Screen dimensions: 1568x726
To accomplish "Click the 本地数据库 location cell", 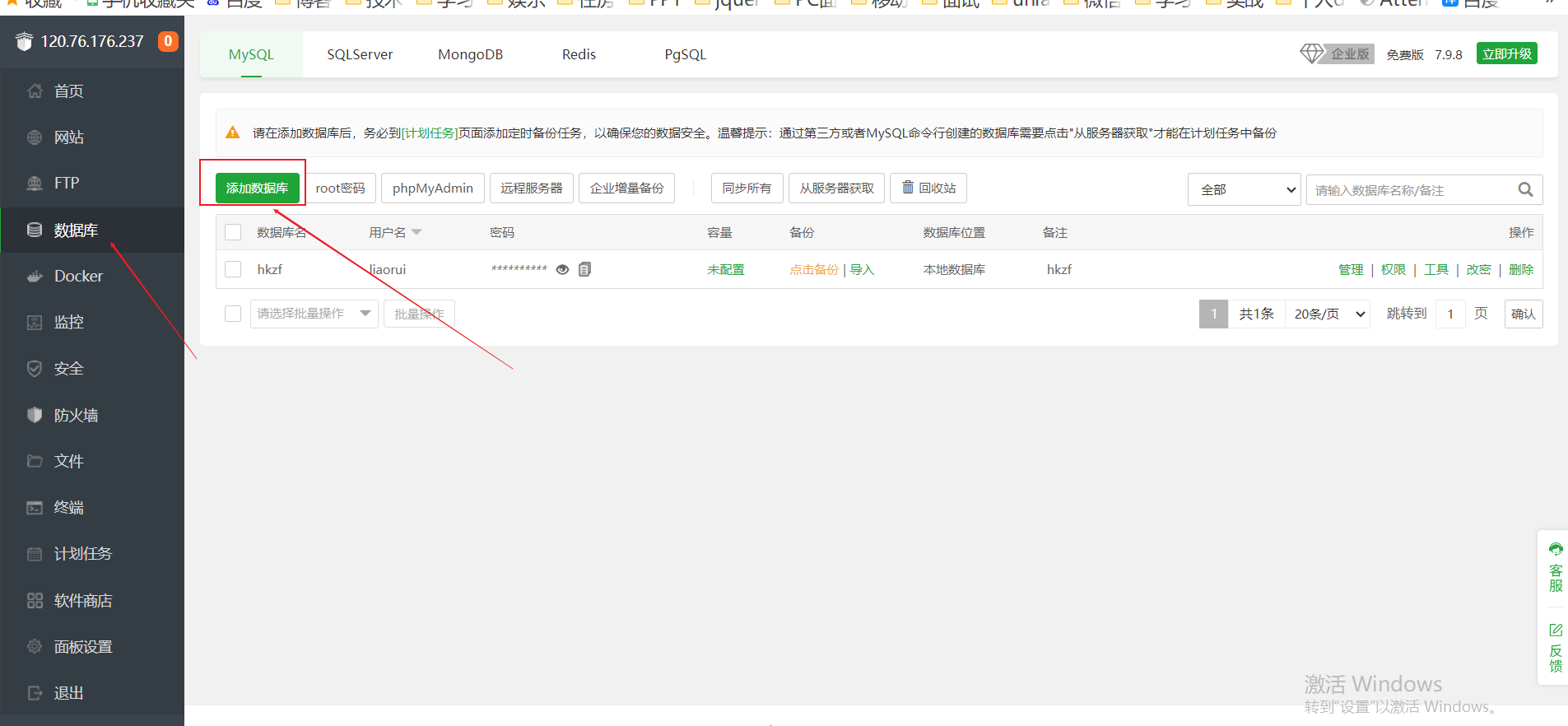I will [954, 269].
